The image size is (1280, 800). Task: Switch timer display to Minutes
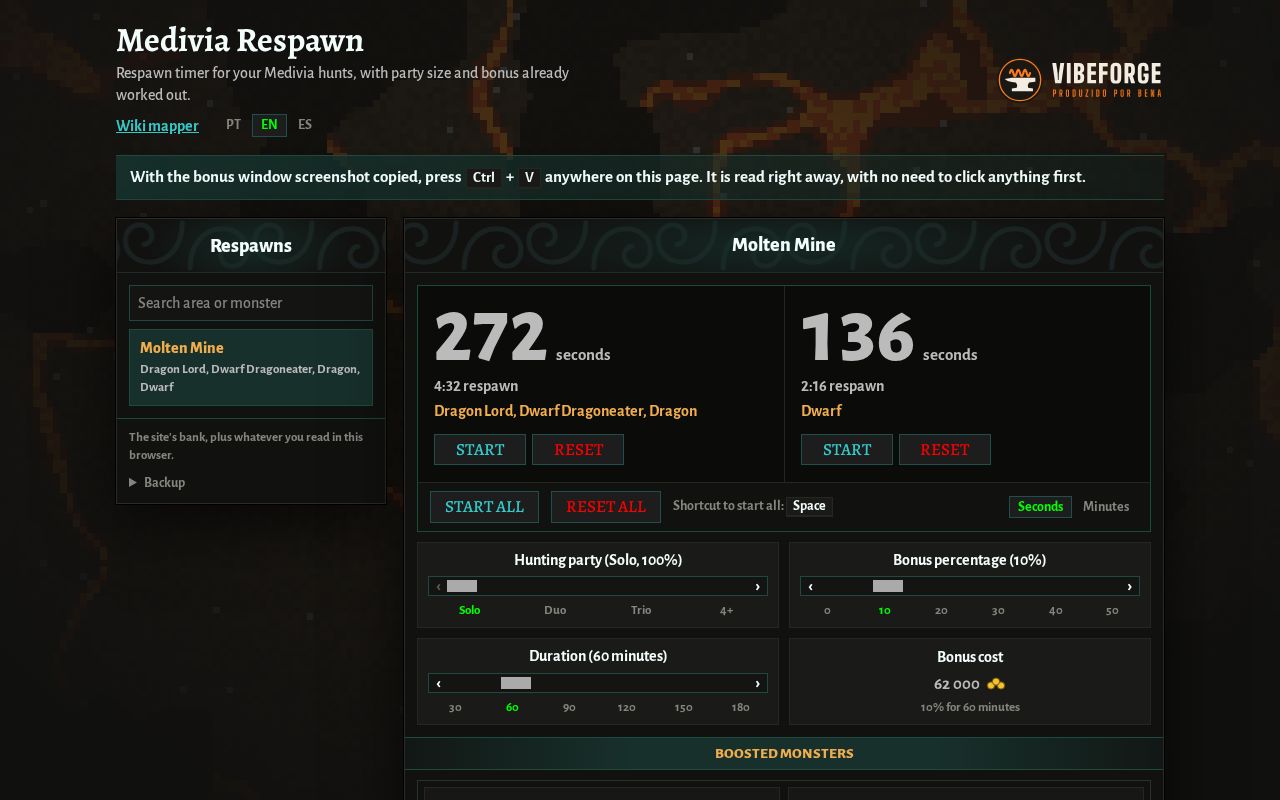click(1106, 507)
